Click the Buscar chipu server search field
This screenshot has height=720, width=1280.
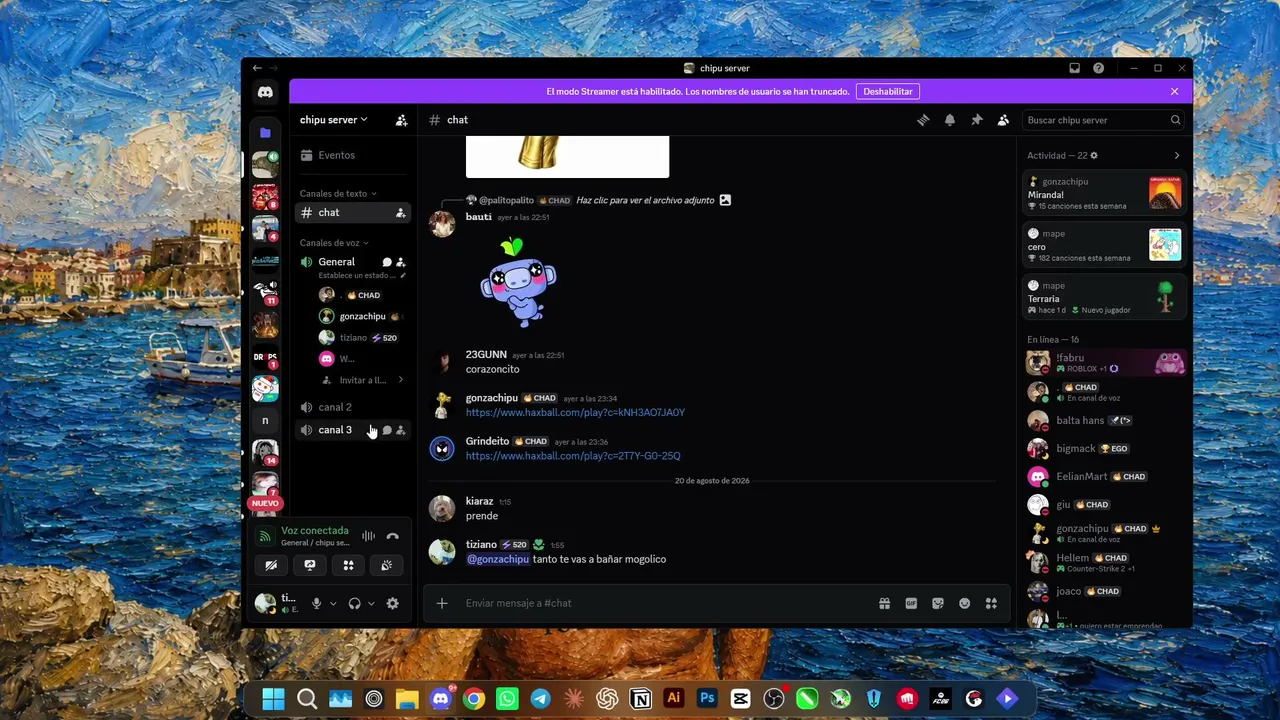tap(1103, 120)
